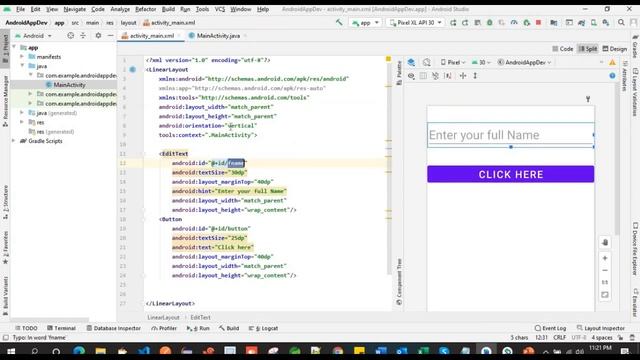Click the default margins vertical arrow icon

pos(475,76)
